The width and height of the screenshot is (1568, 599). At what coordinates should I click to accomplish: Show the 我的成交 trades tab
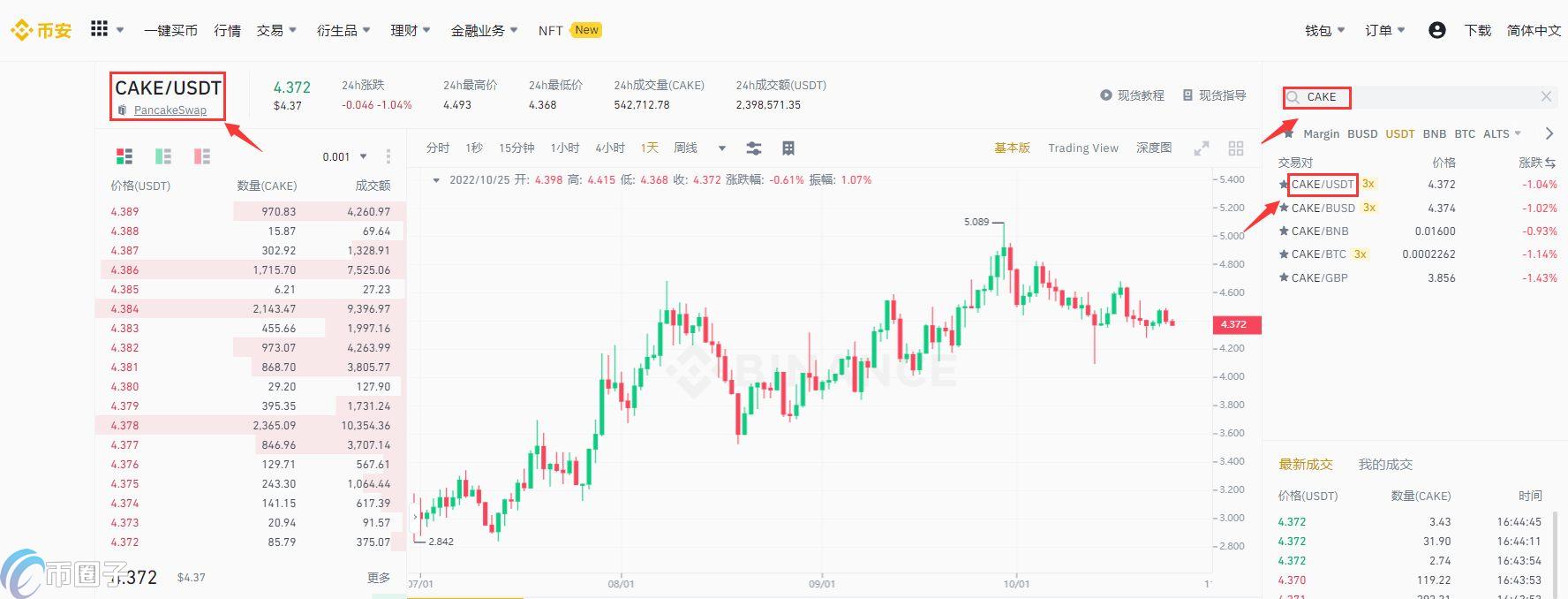1385,464
